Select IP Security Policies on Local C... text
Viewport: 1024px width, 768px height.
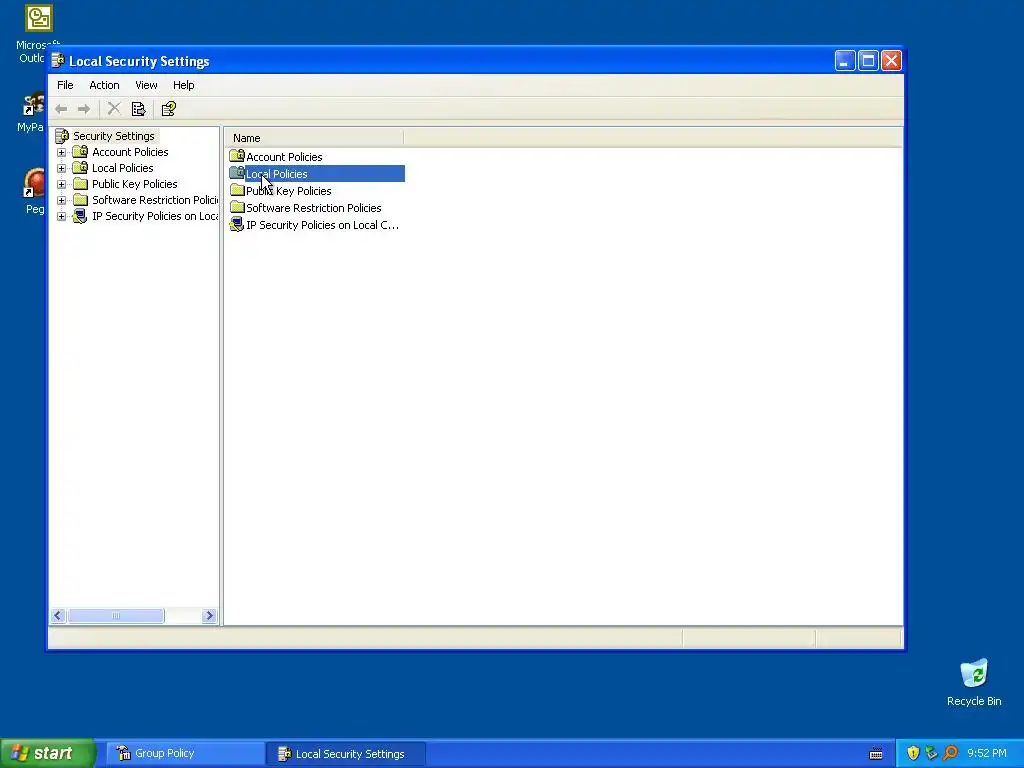coord(323,225)
